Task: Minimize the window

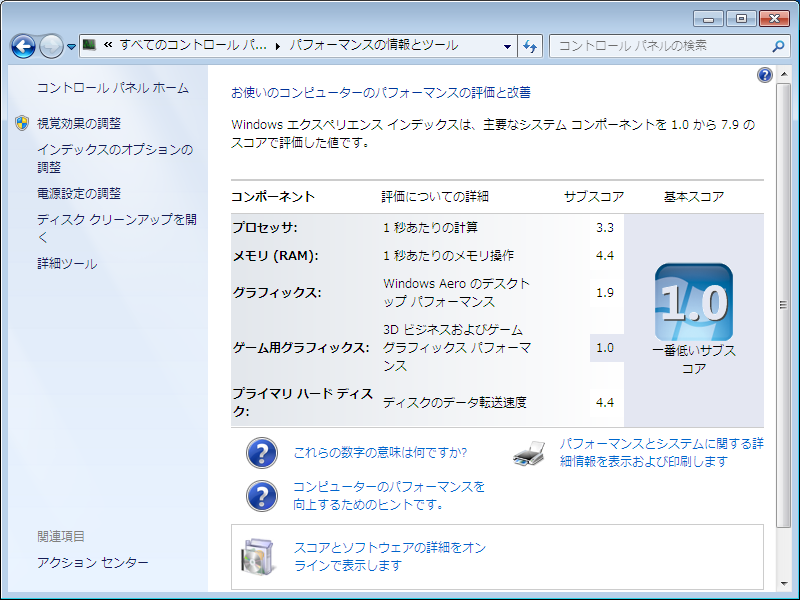Action: pos(708,19)
